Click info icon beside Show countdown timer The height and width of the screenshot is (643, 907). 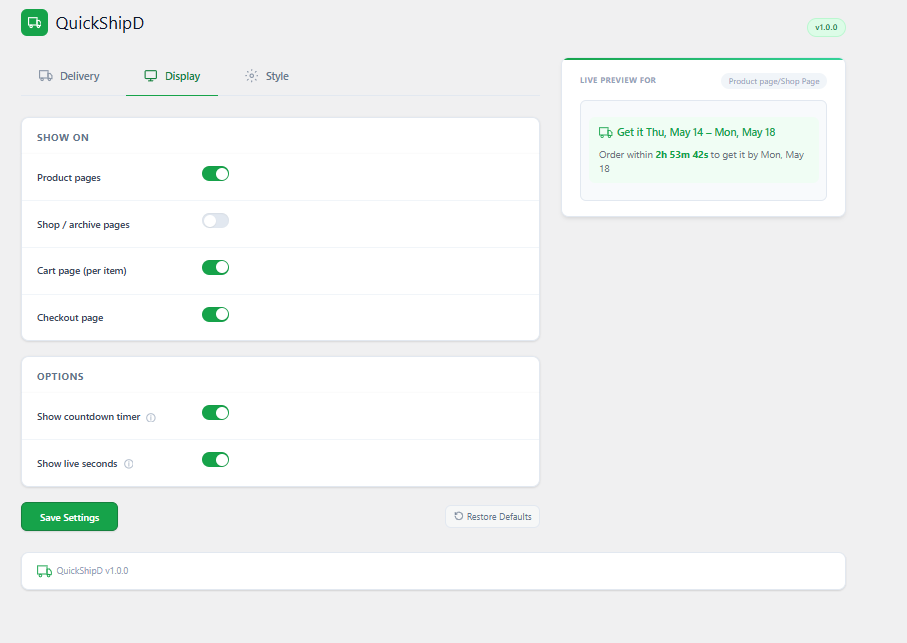(151, 417)
